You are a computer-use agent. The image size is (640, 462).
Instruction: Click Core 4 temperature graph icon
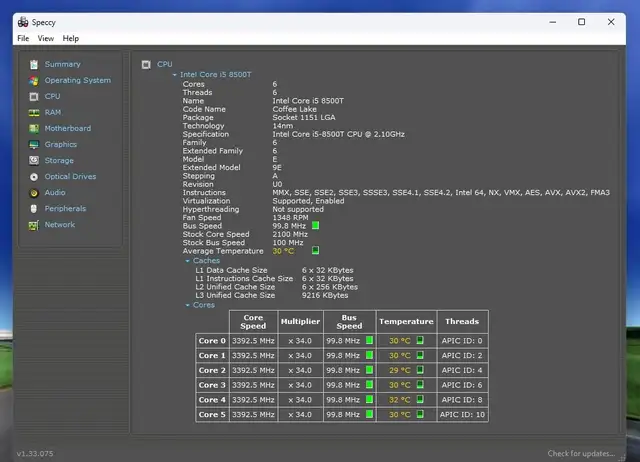click(420, 399)
